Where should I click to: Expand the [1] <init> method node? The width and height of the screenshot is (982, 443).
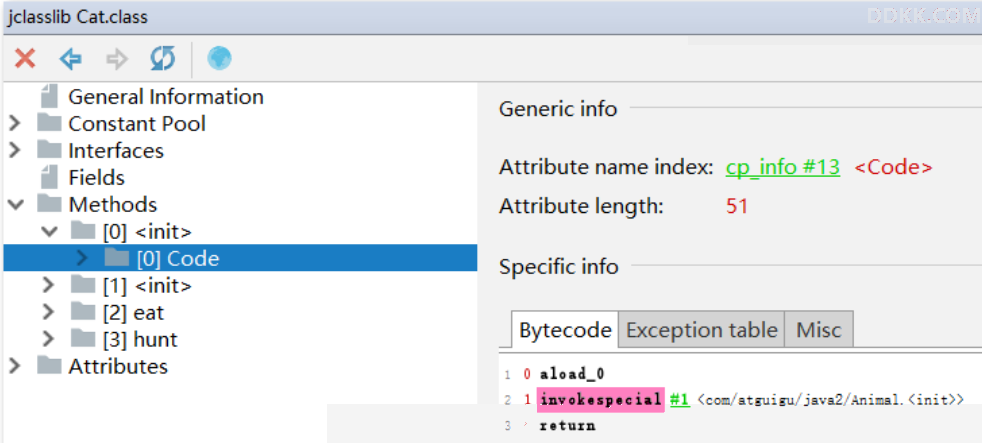48,285
